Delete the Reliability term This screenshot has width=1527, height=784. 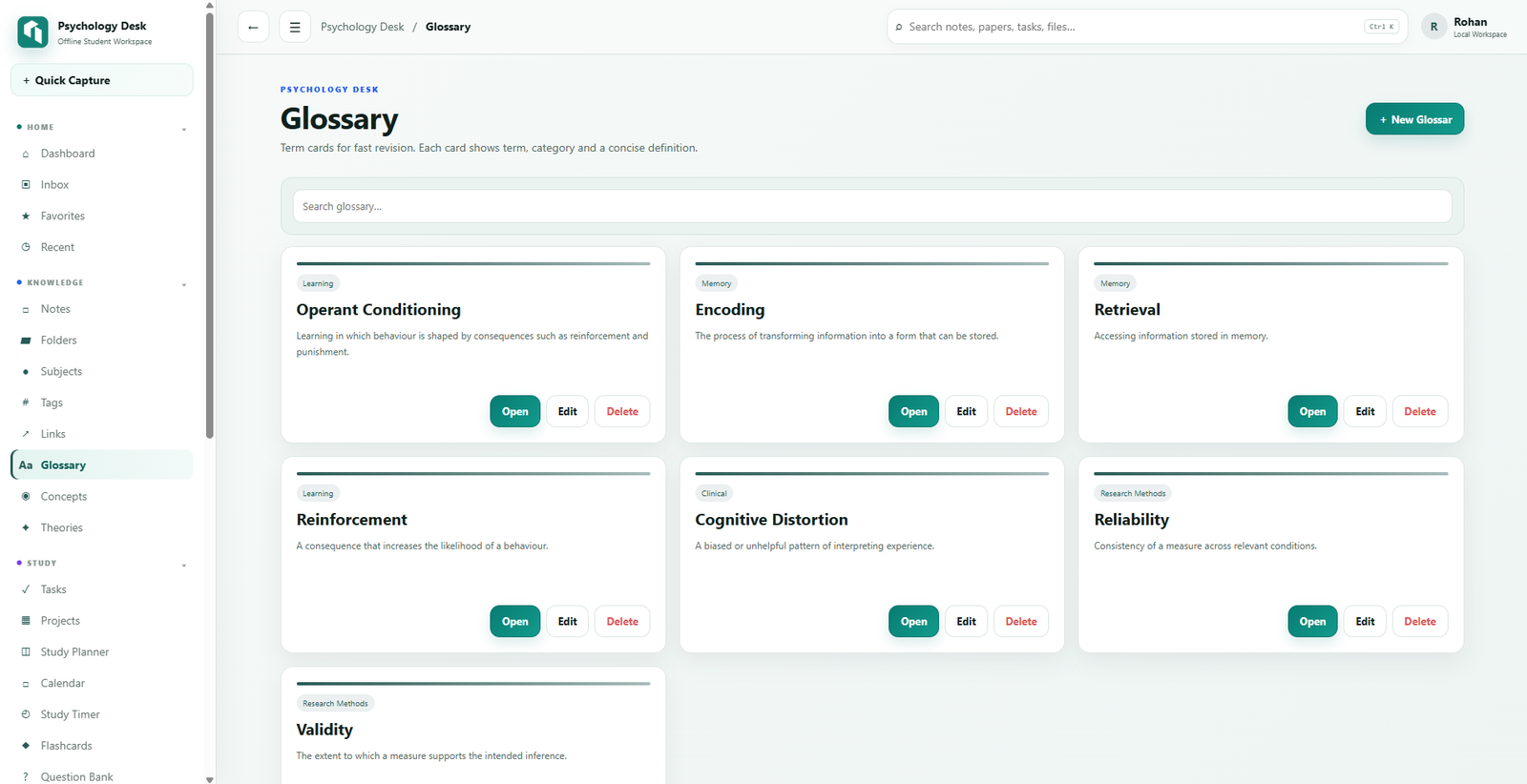pyautogui.click(x=1420, y=621)
